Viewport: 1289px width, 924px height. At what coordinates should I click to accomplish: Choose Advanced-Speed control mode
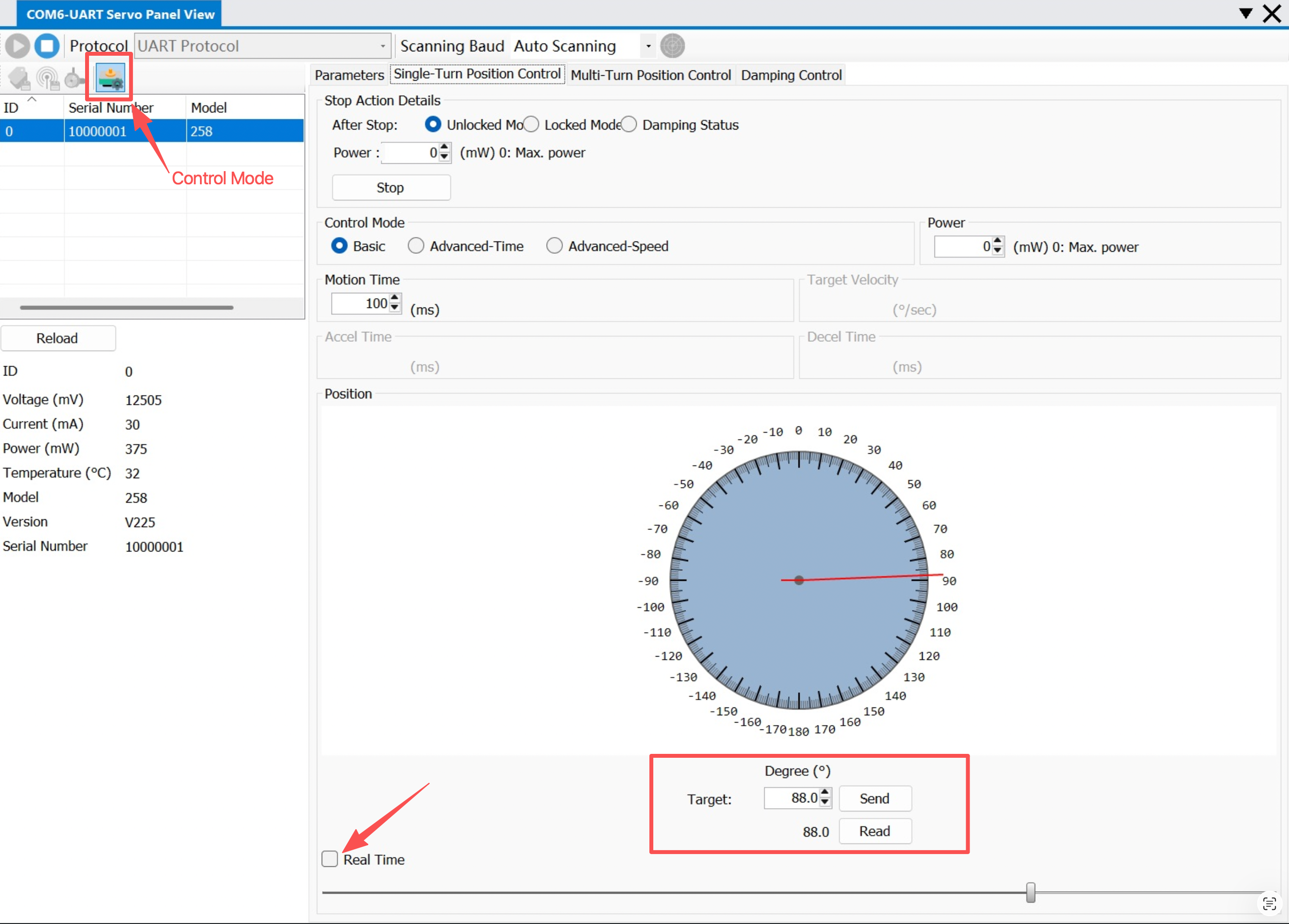coord(555,246)
